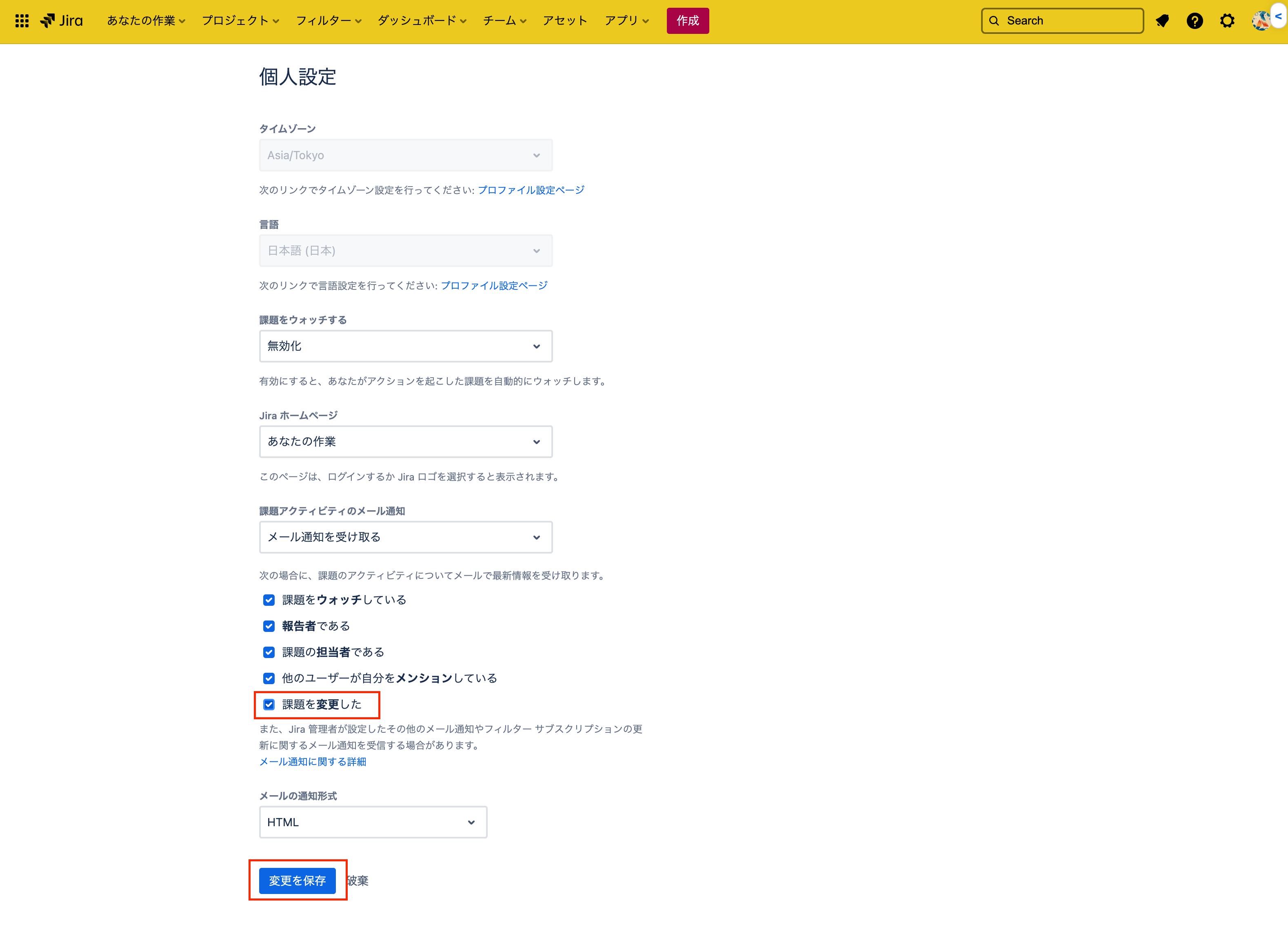Open the タイムゾーン Asia/Tokyo dropdown
Screen dimensions: 1288x934
(x=406, y=155)
